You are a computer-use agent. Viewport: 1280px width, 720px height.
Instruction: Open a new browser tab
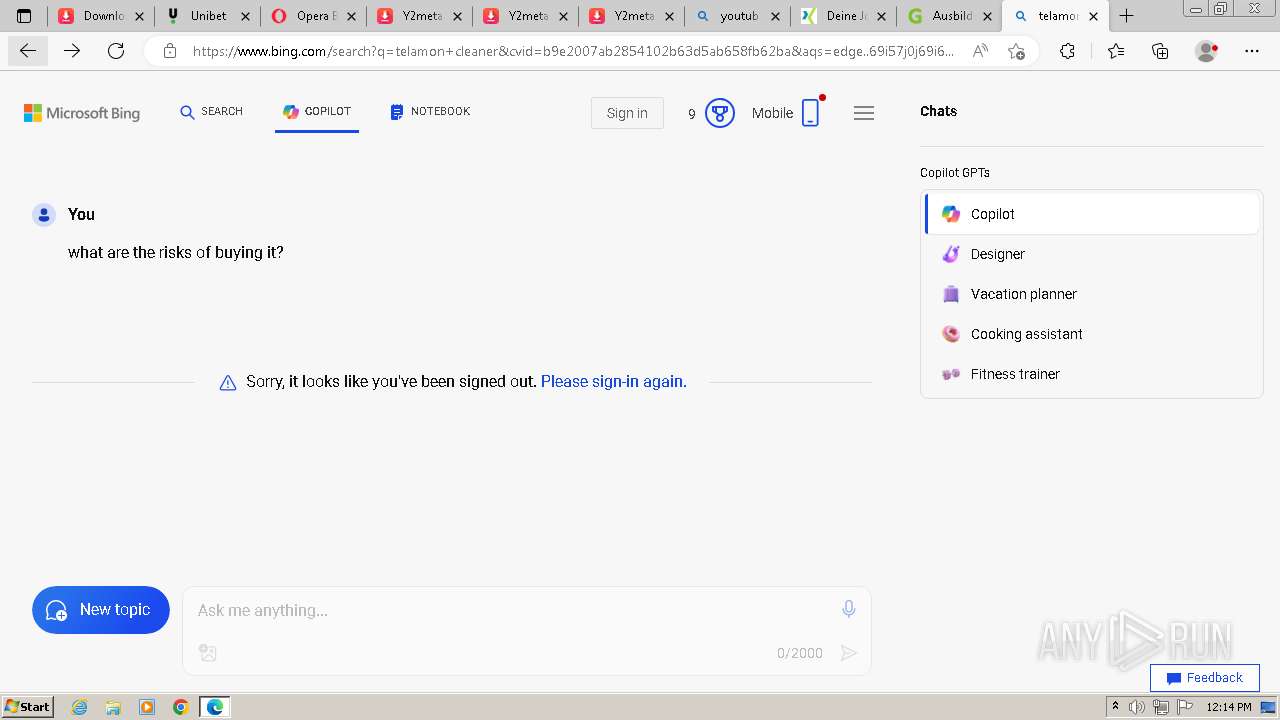coord(1127,16)
